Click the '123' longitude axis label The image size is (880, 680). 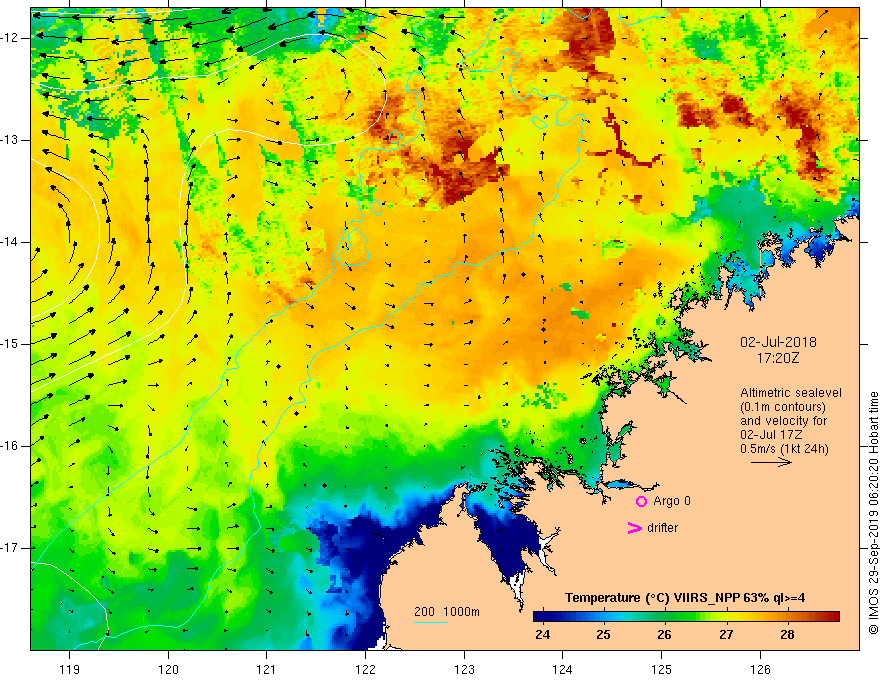tap(464, 669)
